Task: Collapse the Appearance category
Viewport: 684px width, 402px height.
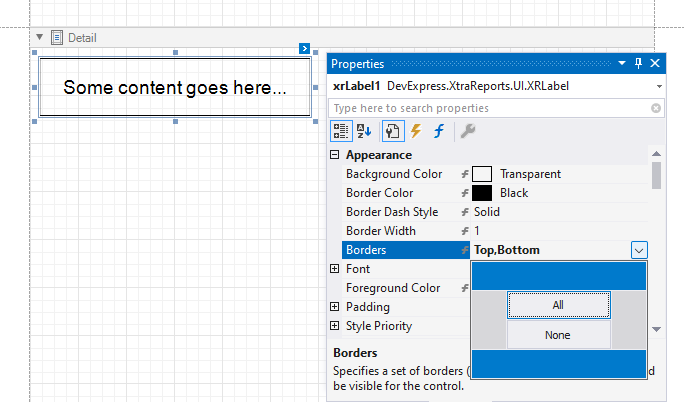Action: [335, 155]
